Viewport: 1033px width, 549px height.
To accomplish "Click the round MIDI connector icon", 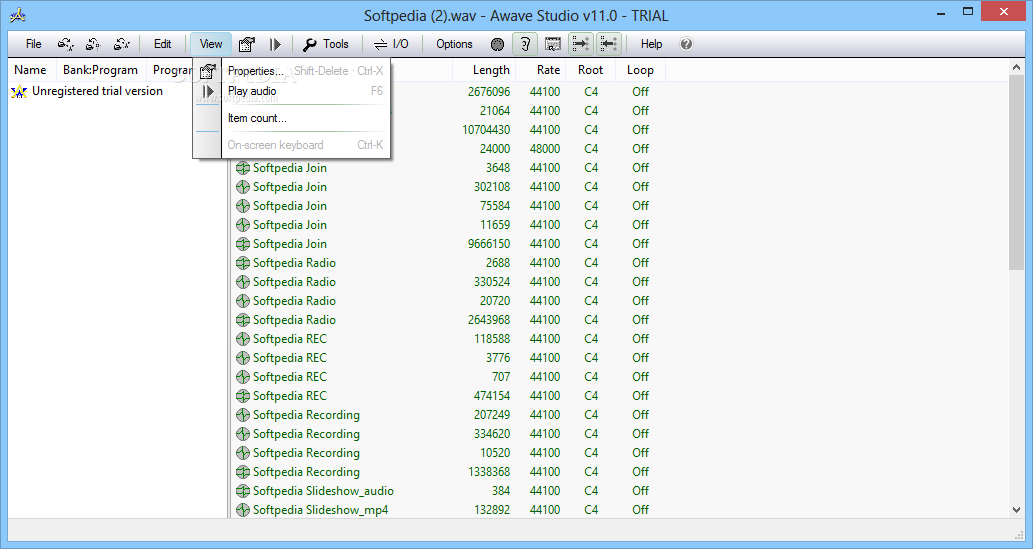I will pos(497,44).
